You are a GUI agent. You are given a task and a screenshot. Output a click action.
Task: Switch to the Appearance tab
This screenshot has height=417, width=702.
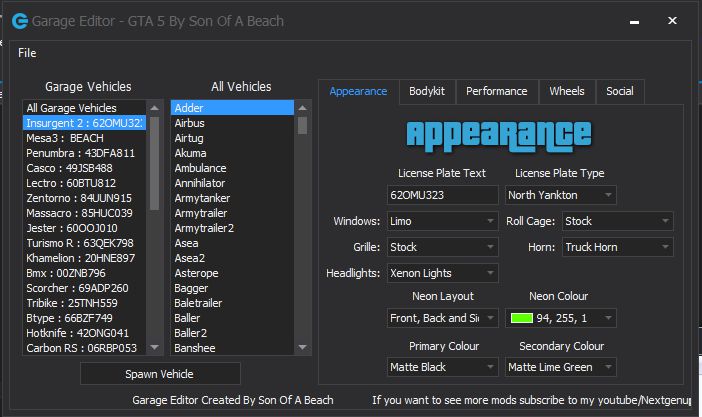click(x=358, y=91)
